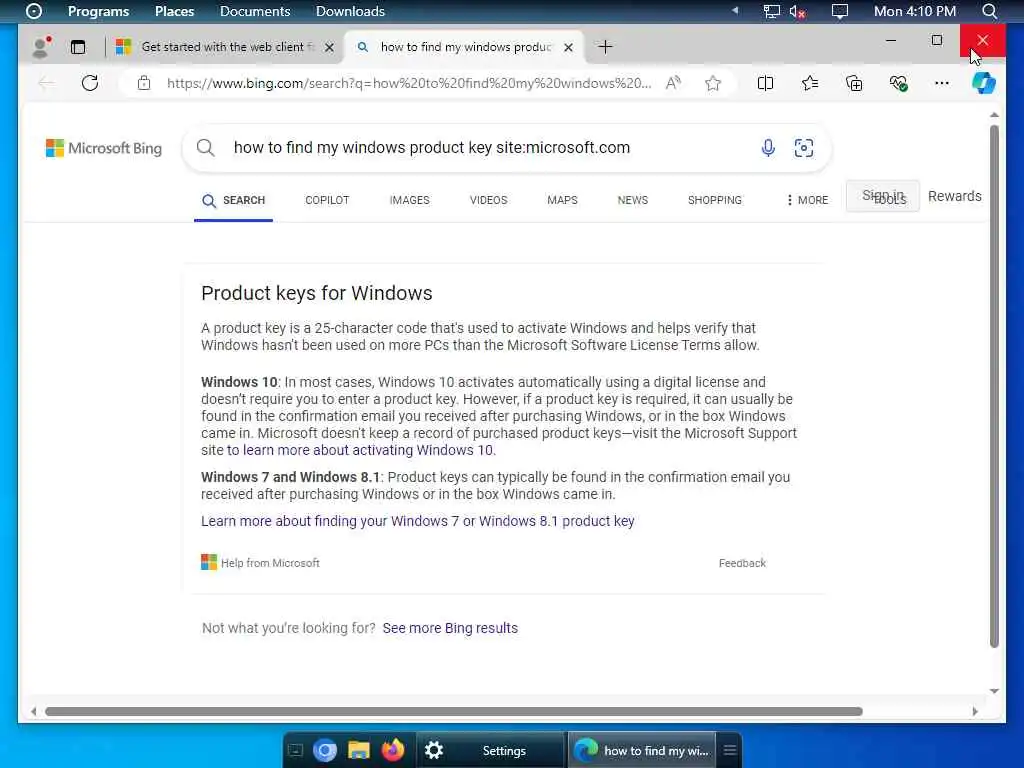Select the SEARCH tab

pos(234,200)
